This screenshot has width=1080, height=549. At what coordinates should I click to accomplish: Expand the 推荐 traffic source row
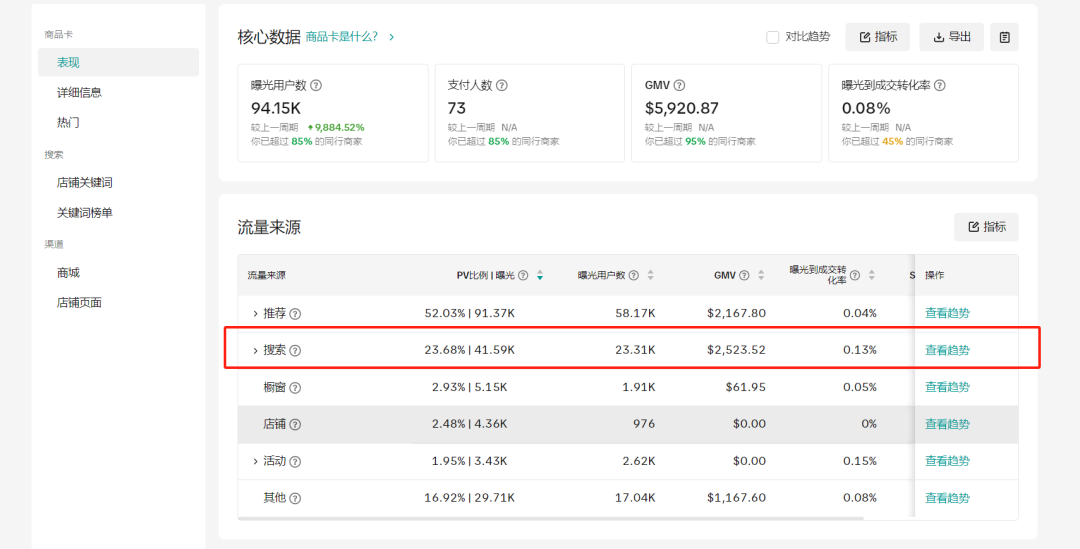[x=255, y=314]
